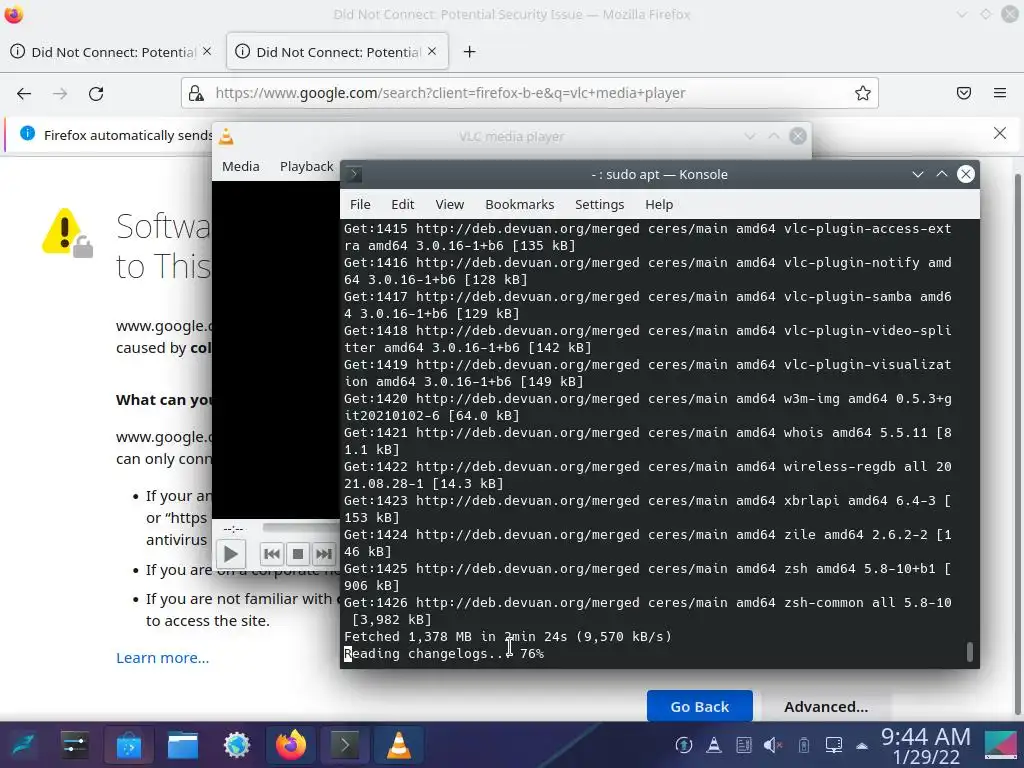Screen dimensions: 1024x768
Task: Open Konsole Edit menu
Action: point(402,204)
